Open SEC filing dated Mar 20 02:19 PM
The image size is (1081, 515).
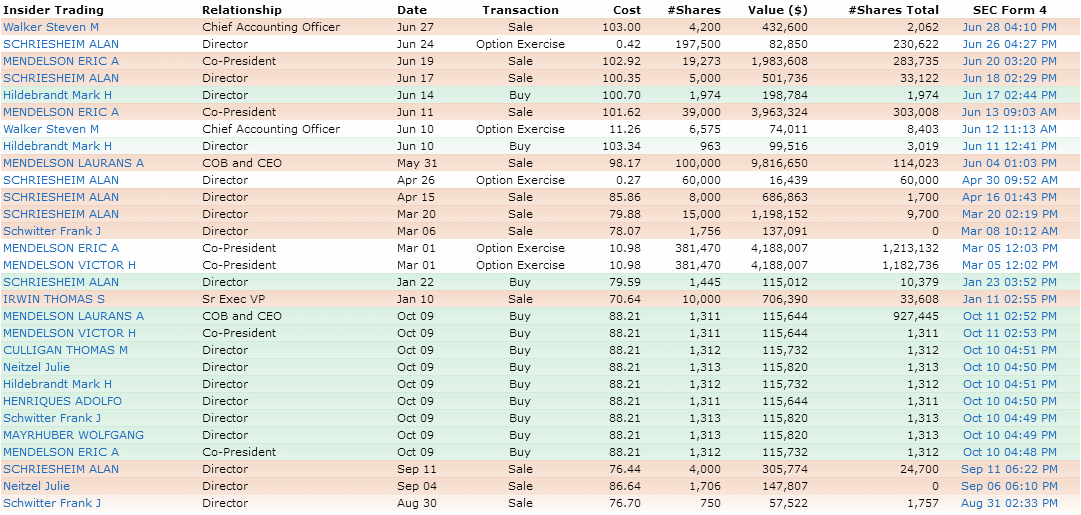tap(1009, 214)
